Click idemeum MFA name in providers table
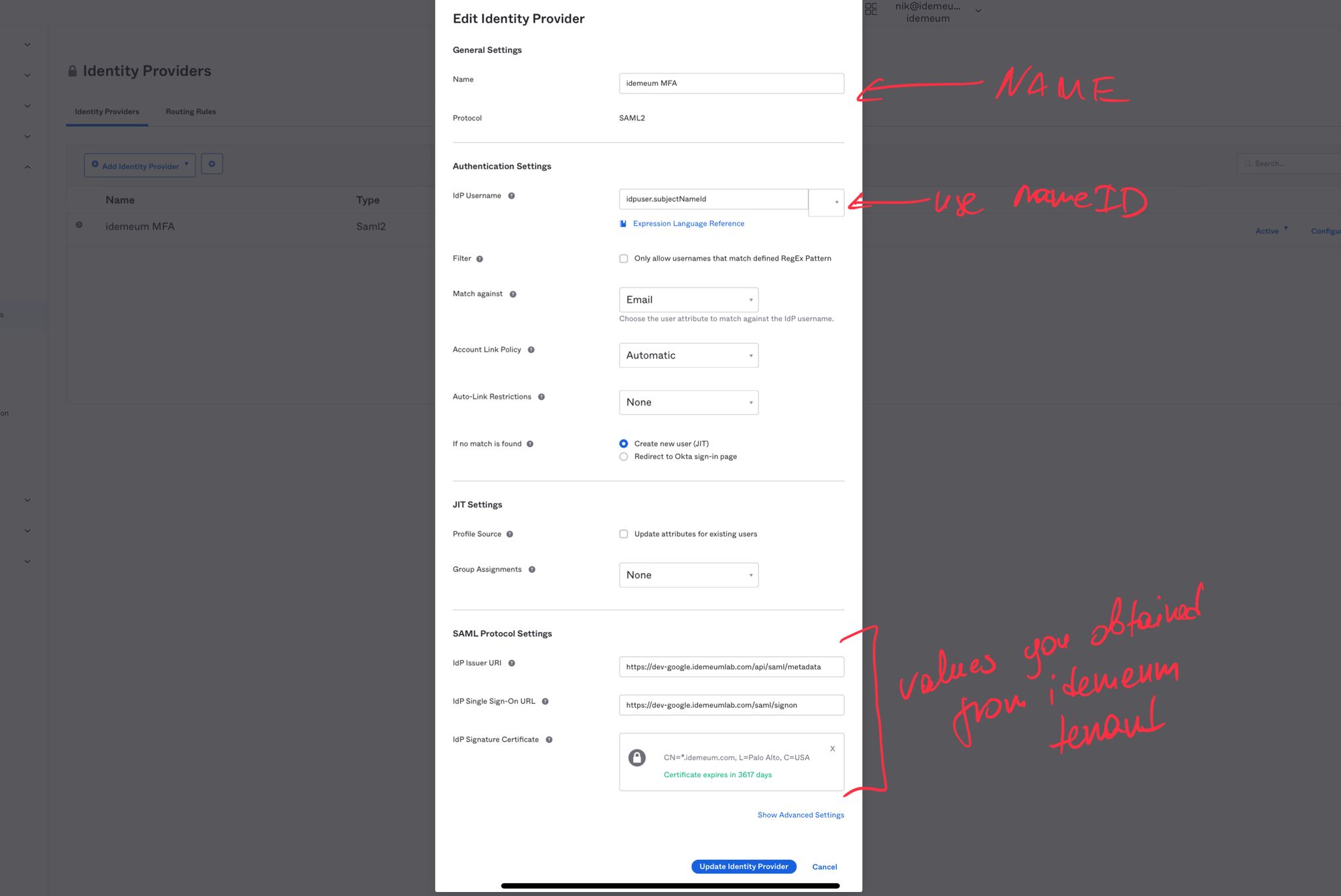1341x896 pixels. (139, 227)
